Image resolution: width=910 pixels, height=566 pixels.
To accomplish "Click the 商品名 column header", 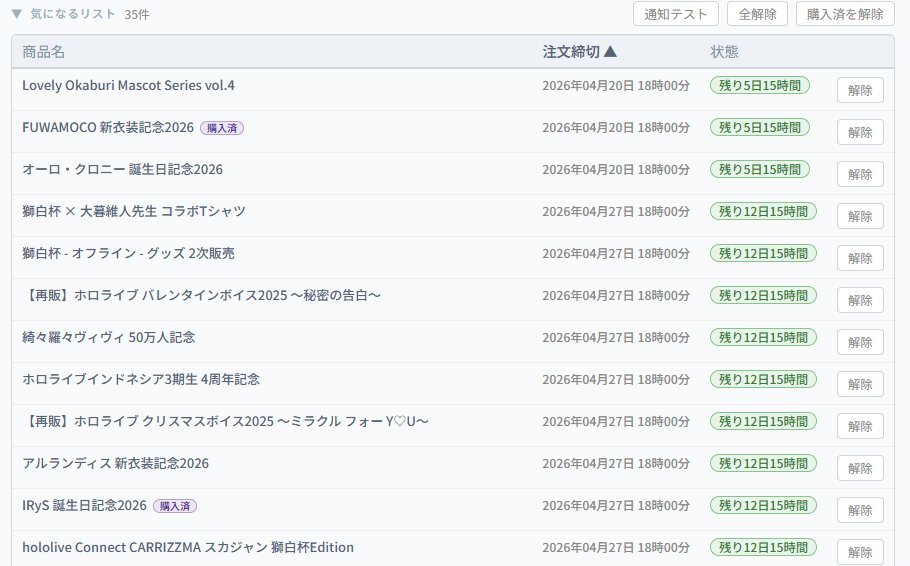I will pyautogui.click(x=44, y=52).
